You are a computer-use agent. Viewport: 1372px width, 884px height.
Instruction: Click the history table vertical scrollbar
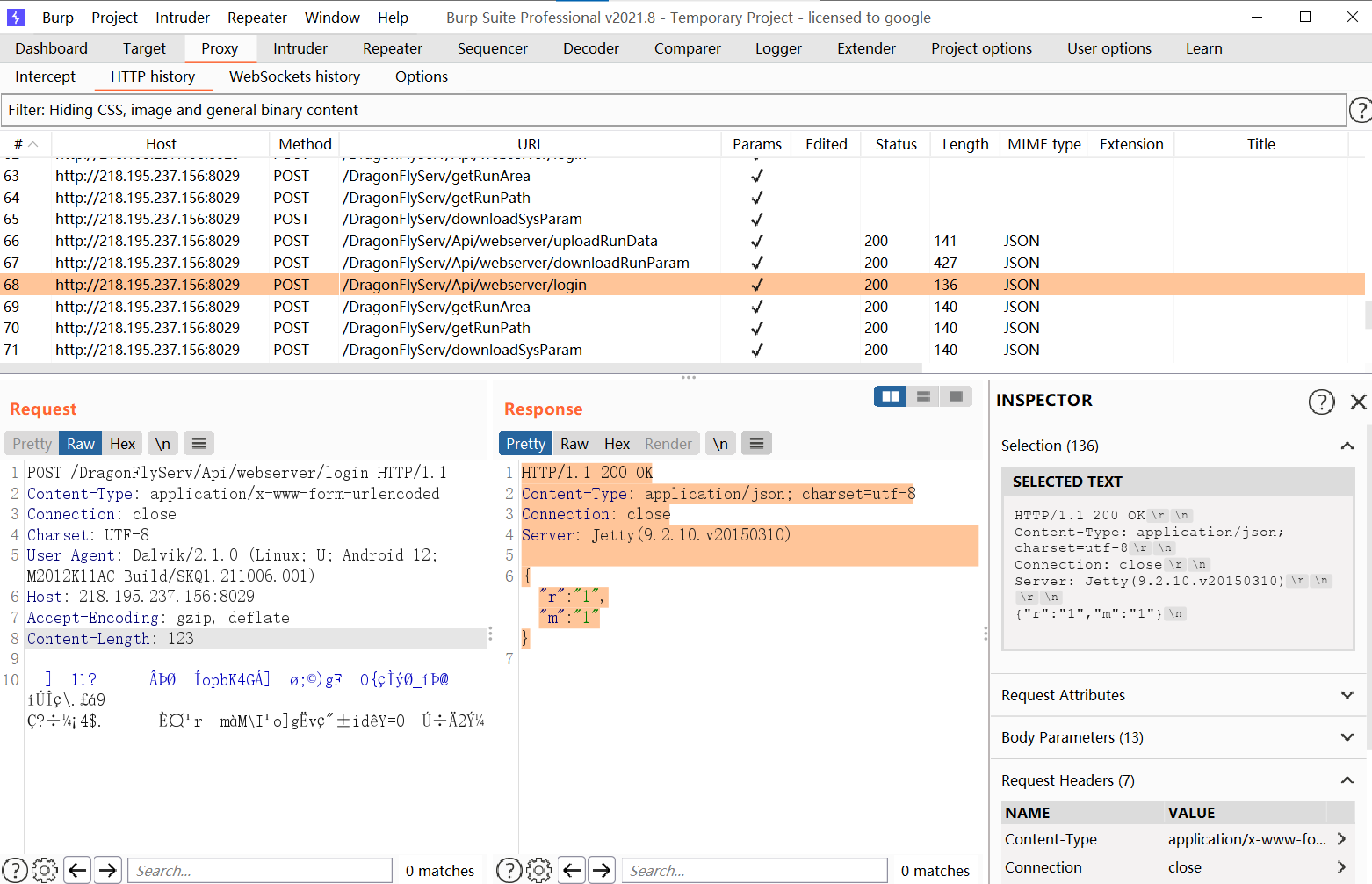[1367, 314]
